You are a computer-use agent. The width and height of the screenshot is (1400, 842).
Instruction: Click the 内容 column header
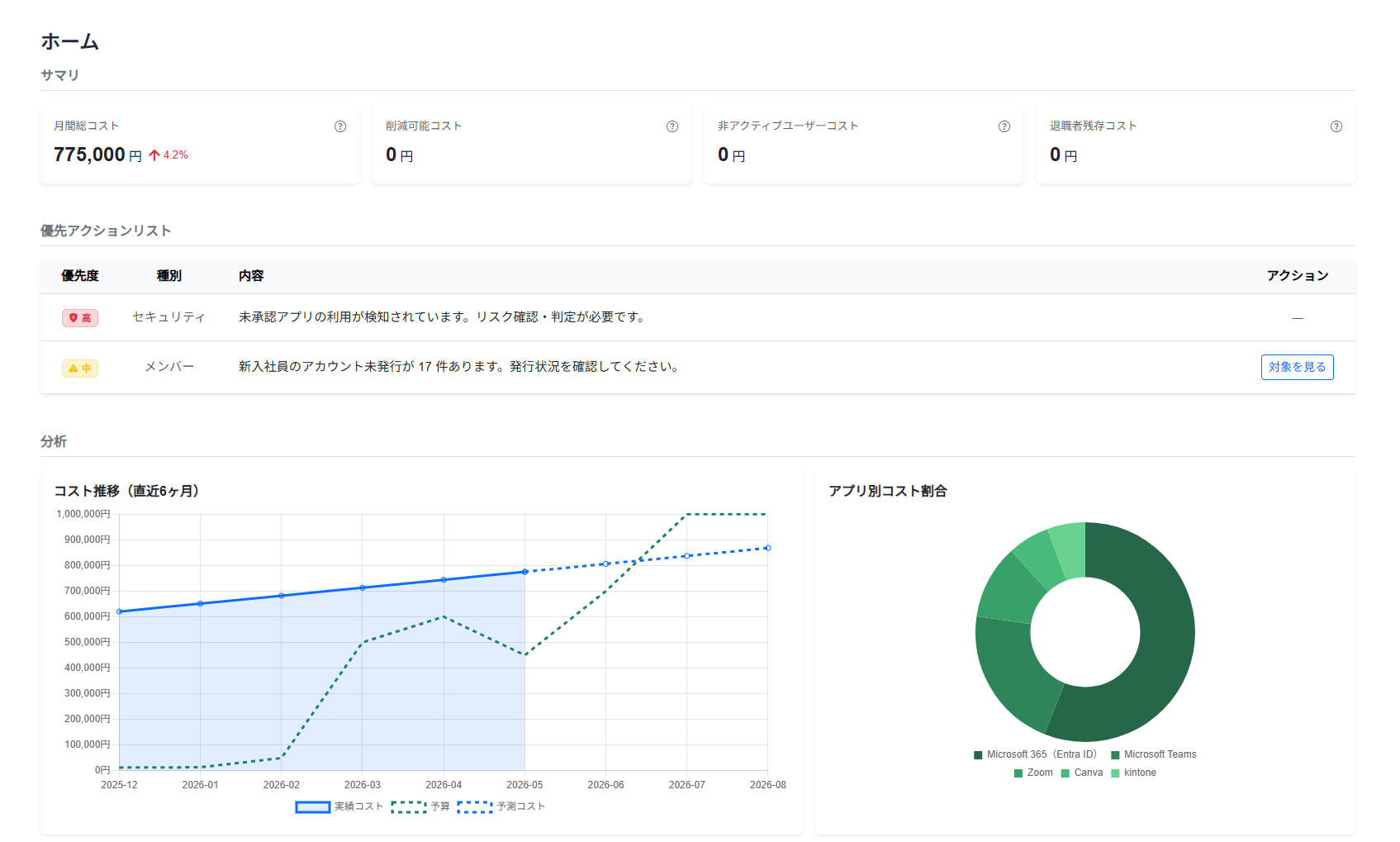click(251, 276)
